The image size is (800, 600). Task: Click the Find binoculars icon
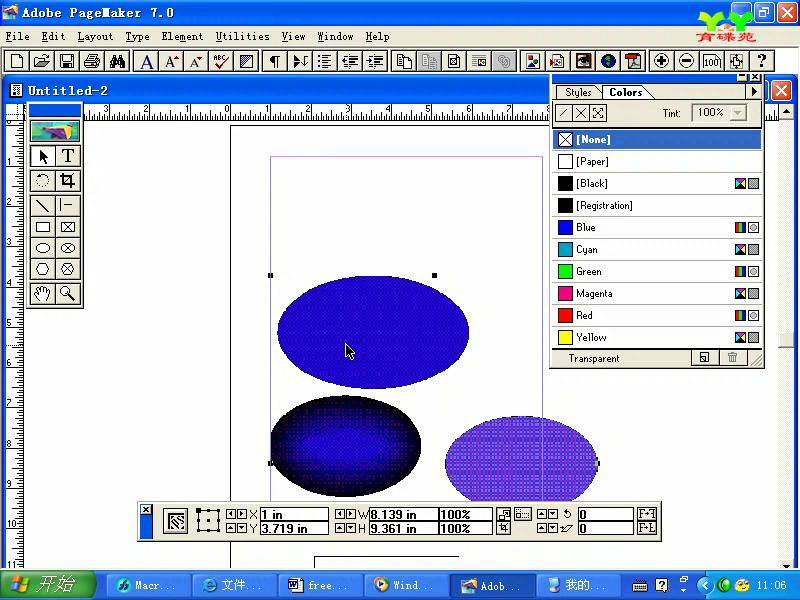pyautogui.click(x=117, y=61)
